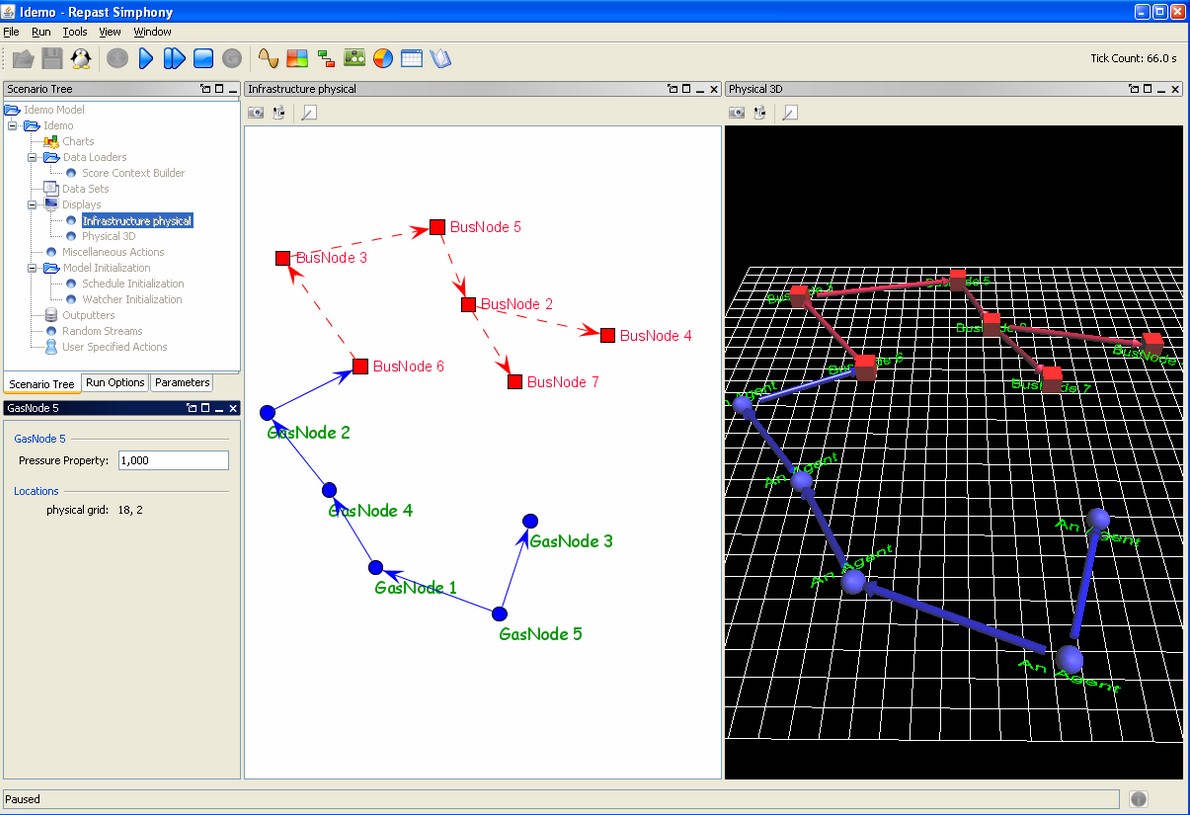This screenshot has width=1190, height=815.
Task: Click the open book toolbar icon
Action: click(x=441, y=59)
